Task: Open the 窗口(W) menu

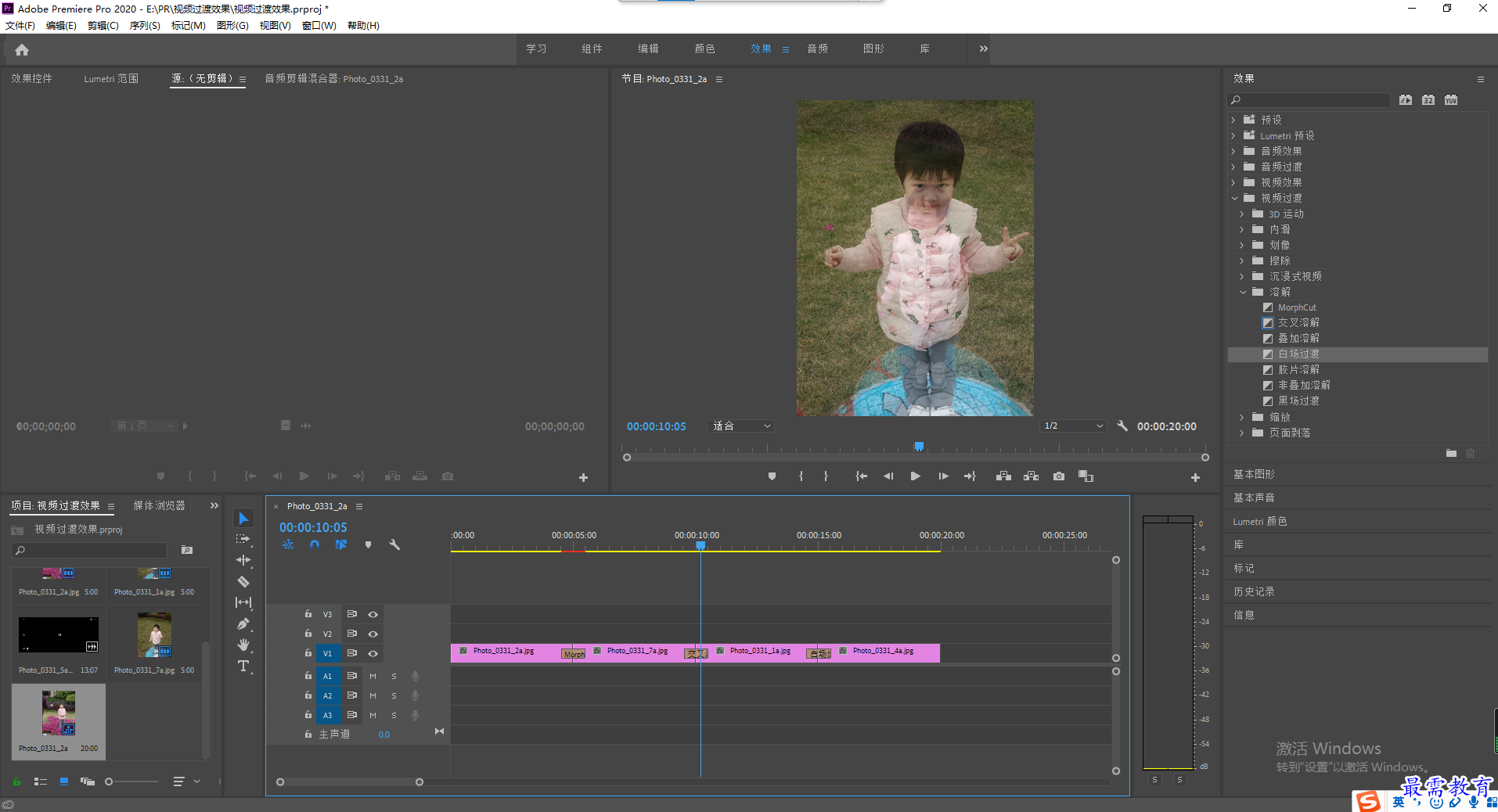Action: click(319, 25)
